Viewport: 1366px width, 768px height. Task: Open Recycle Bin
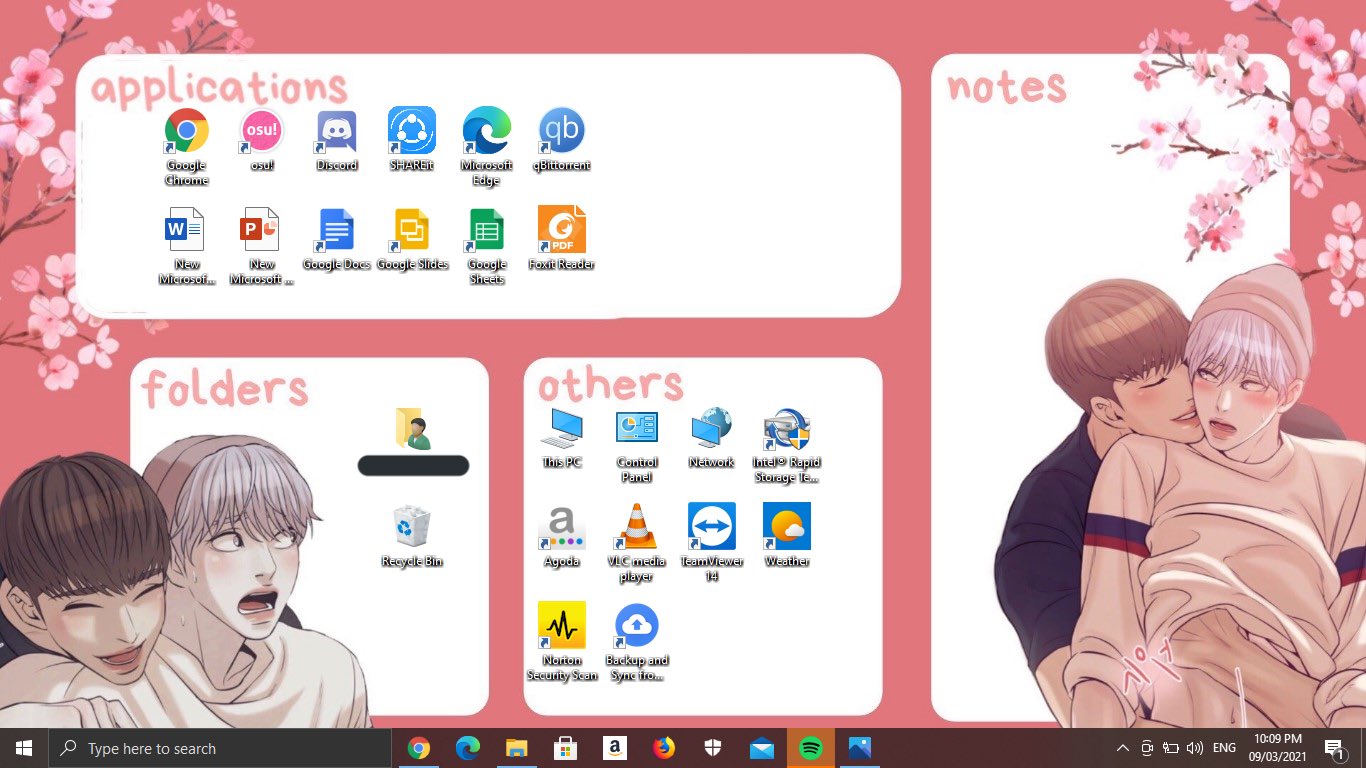tap(411, 523)
